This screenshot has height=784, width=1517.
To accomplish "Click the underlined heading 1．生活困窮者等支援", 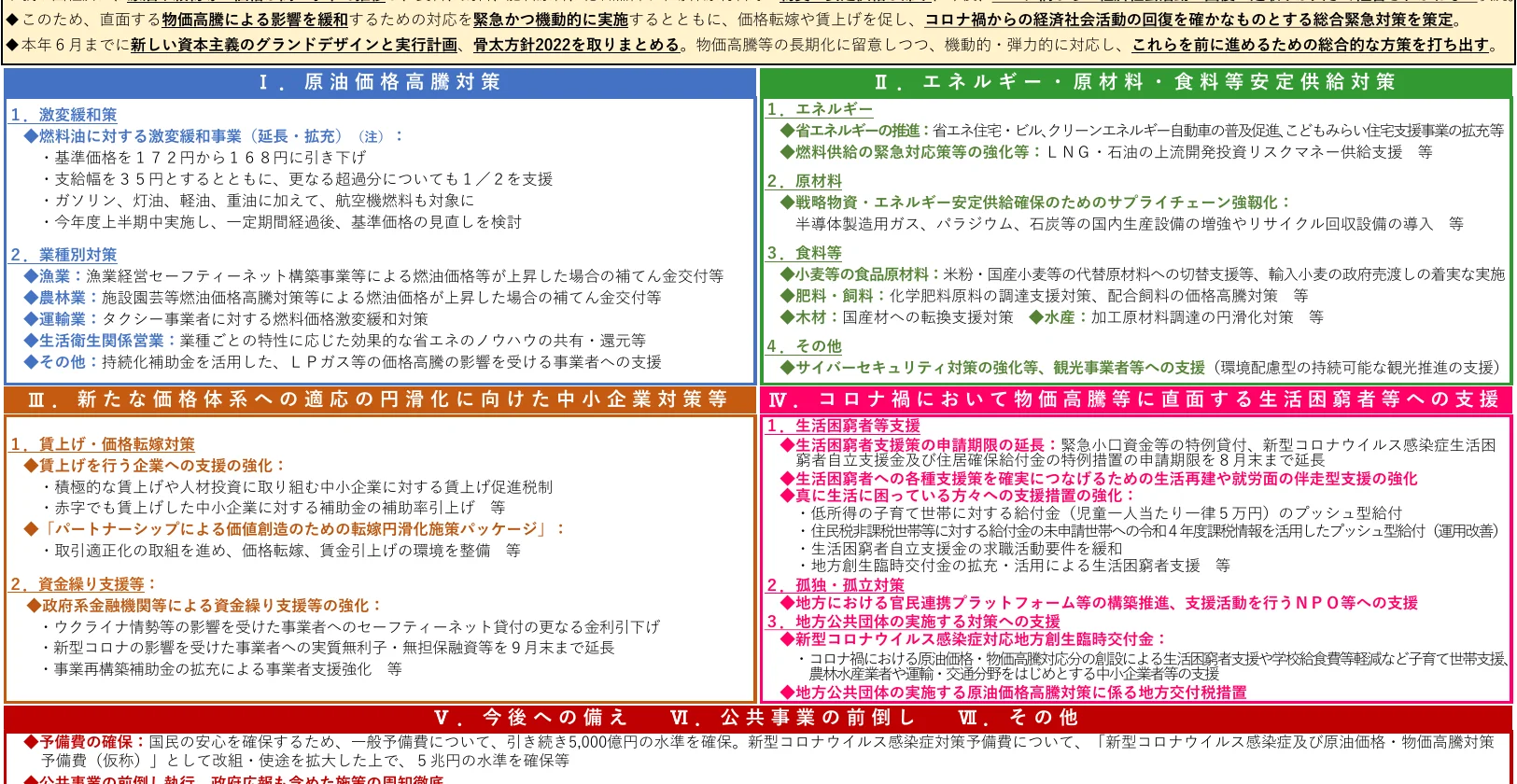I will [x=843, y=426].
